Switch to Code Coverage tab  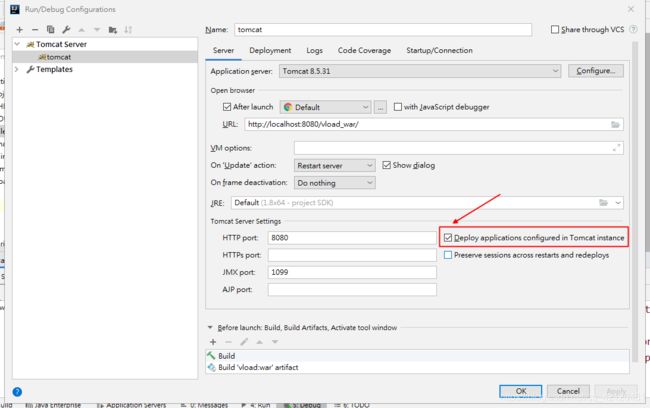click(x=364, y=51)
